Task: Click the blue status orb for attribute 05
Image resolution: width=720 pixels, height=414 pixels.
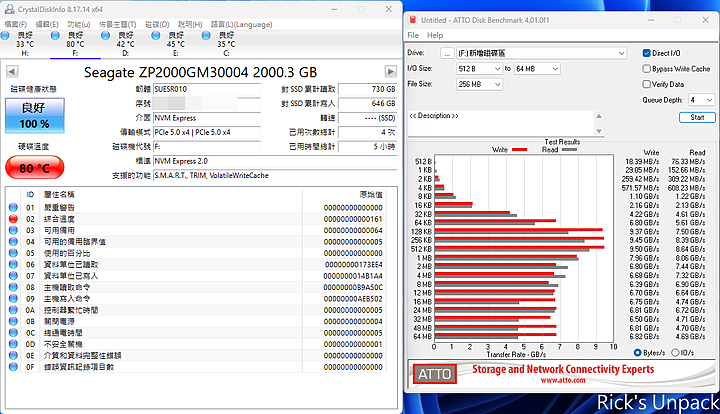Action: (13, 253)
